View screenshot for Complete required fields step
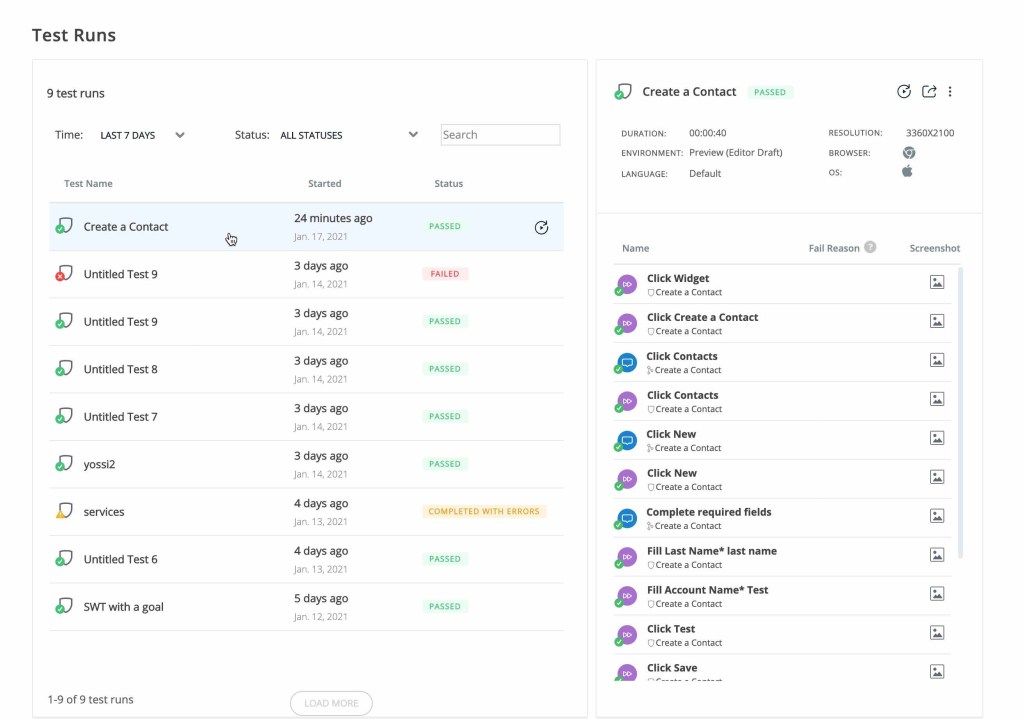 (937, 516)
